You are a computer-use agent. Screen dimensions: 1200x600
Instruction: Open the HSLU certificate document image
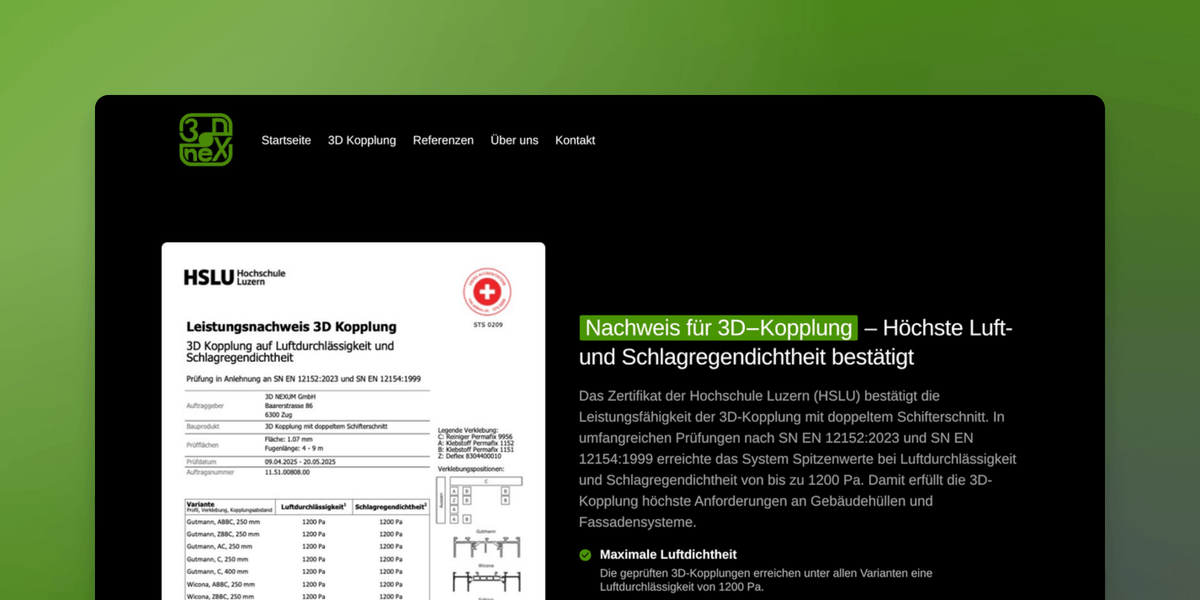pyautogui.click(x=353, y=421)
